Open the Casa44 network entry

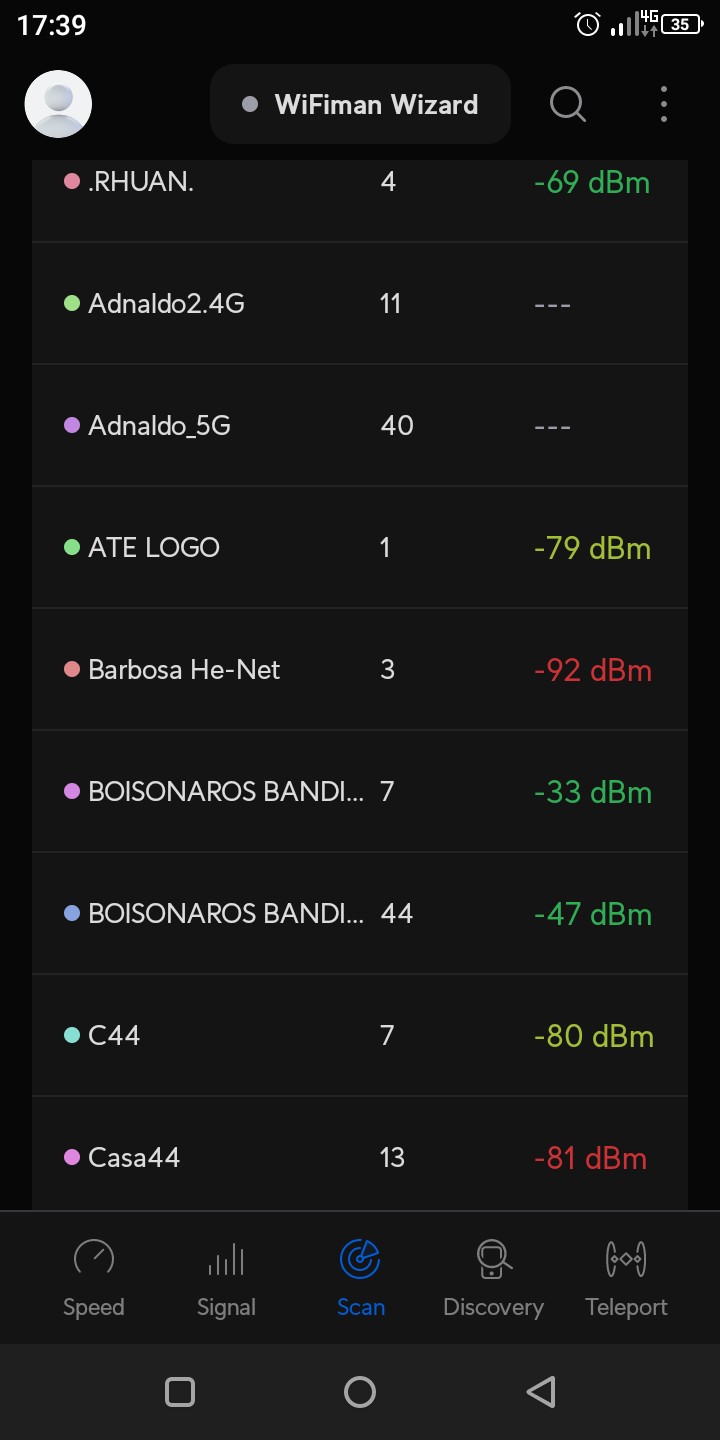tap(134, 1158)
